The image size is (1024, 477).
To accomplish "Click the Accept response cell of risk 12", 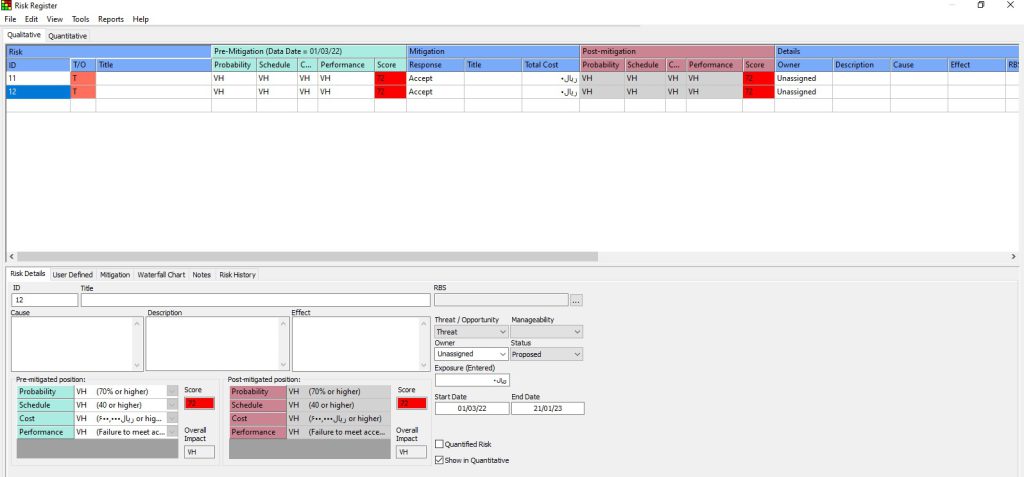I will coord(435,92).
